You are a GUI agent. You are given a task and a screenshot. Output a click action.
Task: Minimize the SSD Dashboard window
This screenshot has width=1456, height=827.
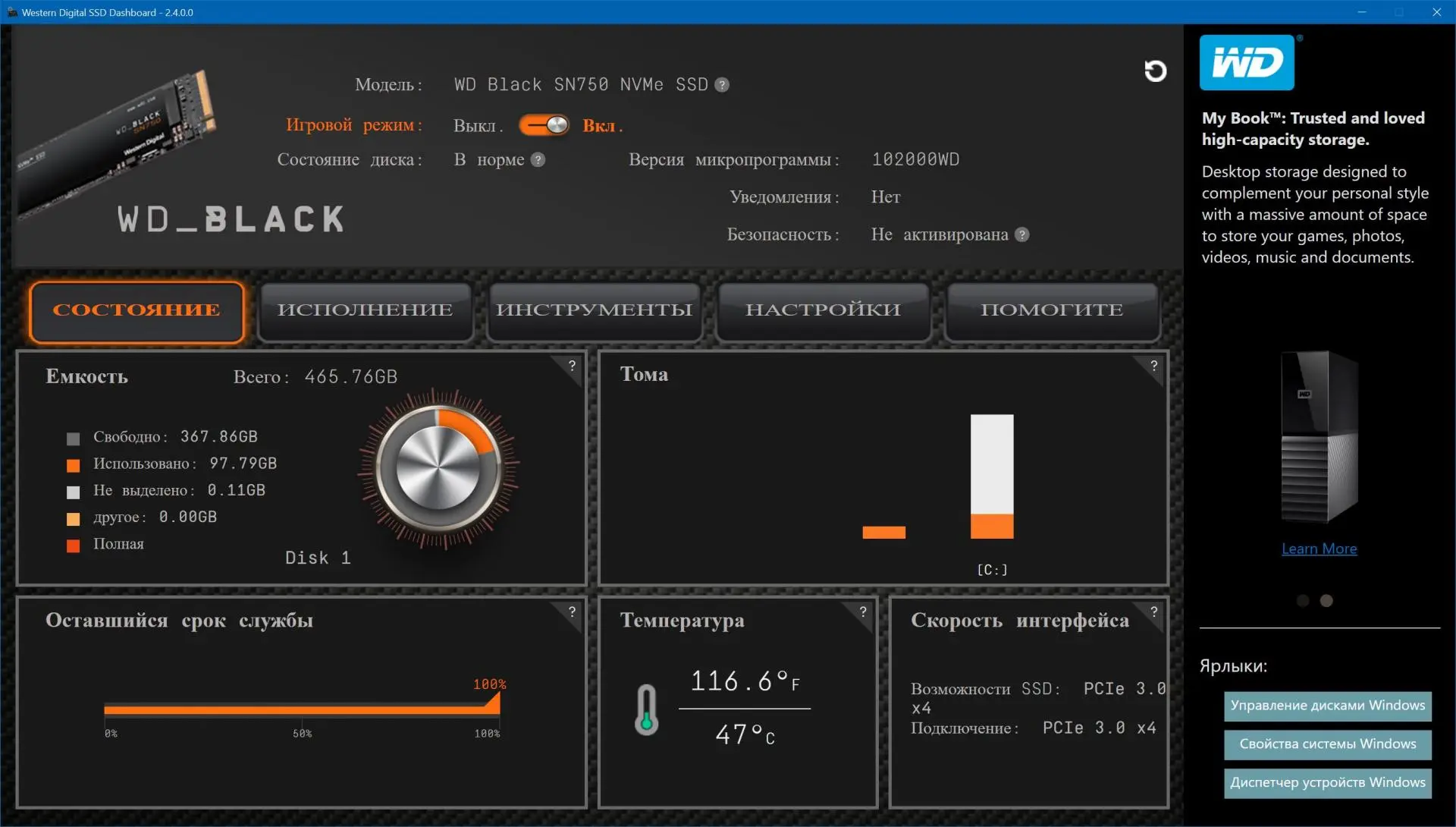1362,12
